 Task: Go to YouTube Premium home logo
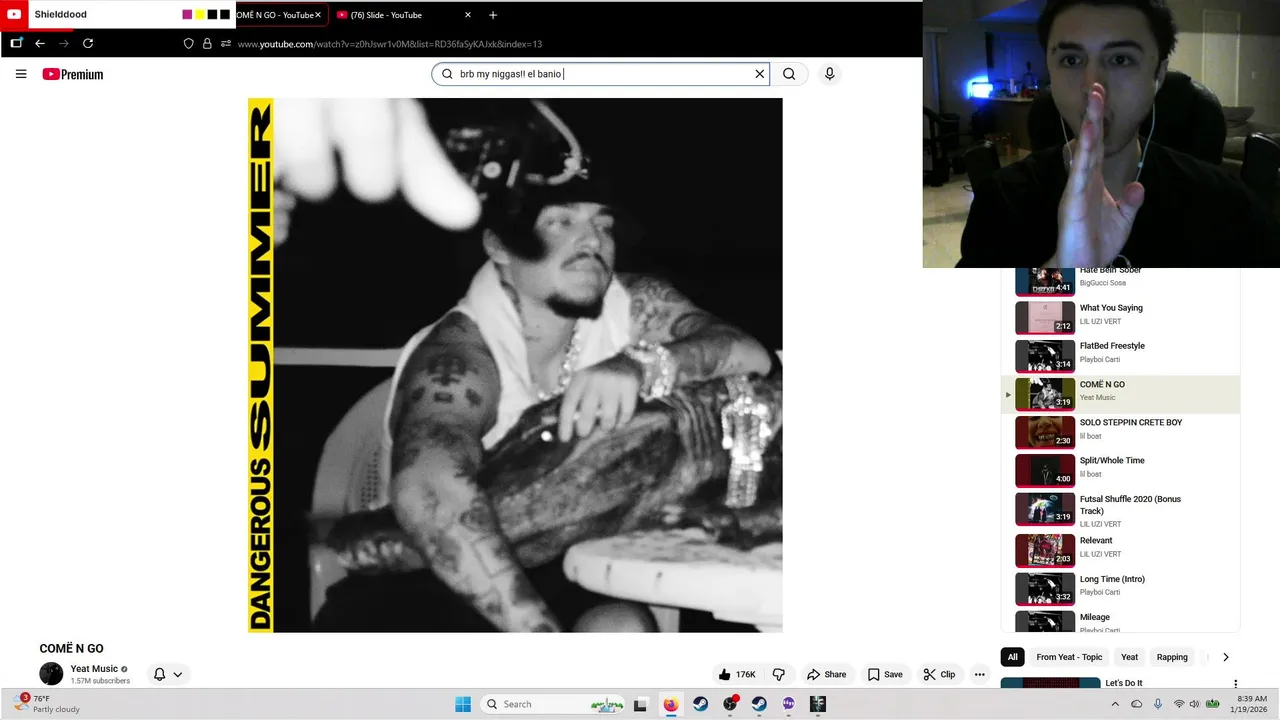[73, 74]
